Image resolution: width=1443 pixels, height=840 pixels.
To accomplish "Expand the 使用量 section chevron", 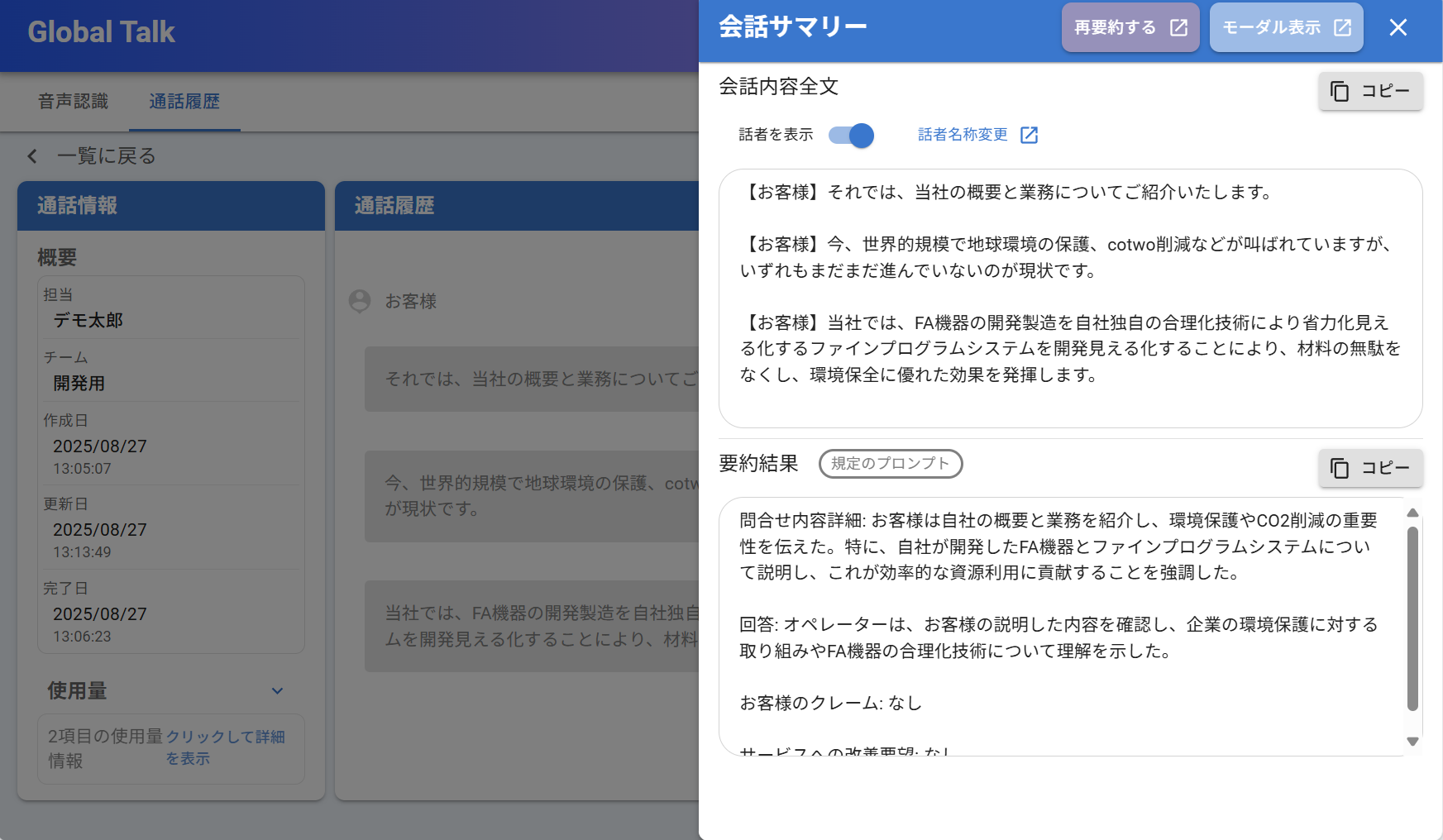I will pos(278,691).
